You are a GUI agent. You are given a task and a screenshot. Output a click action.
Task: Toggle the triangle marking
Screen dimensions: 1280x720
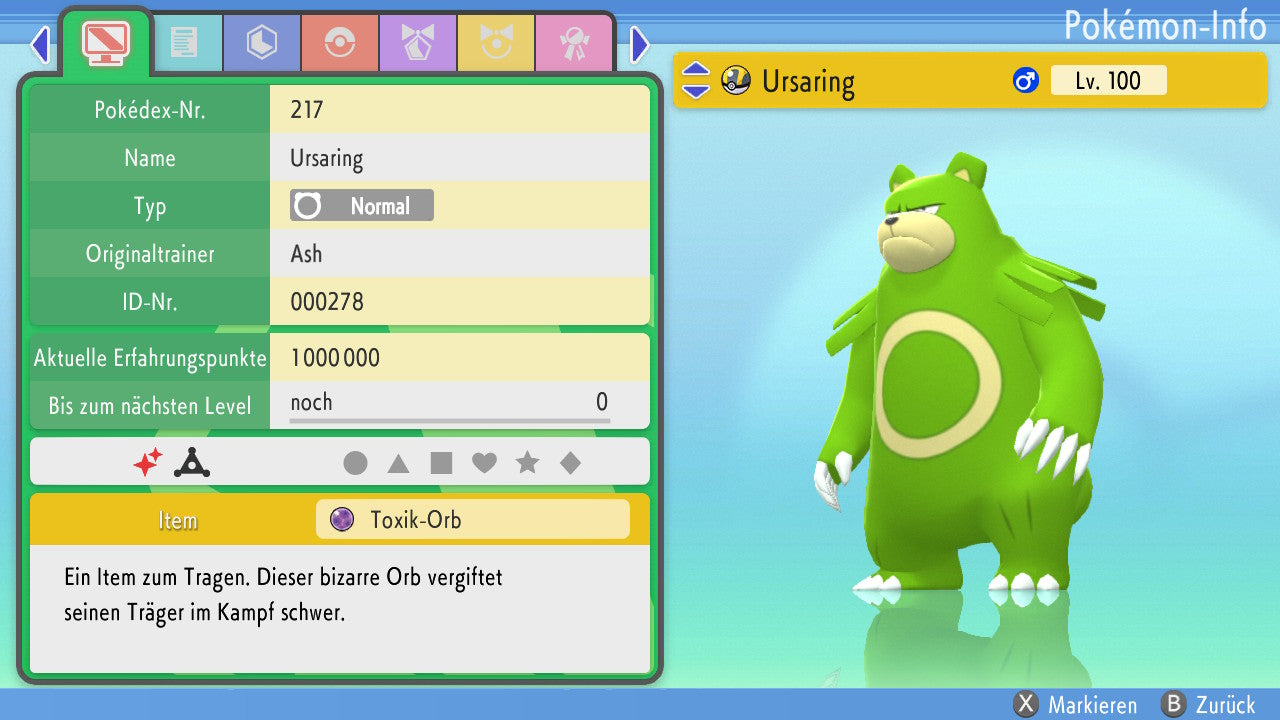point(398,463)
